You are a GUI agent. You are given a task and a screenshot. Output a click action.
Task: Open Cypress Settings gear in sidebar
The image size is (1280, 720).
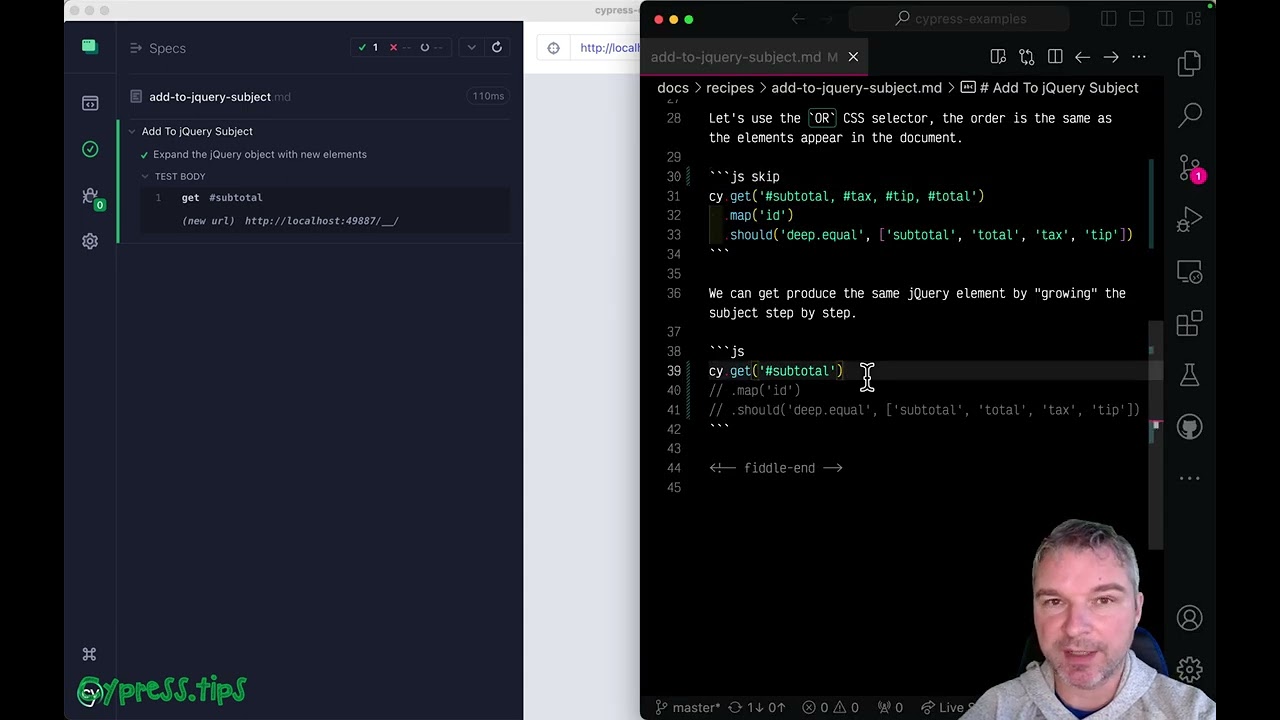pyautogui.click(x=90, y=241)
